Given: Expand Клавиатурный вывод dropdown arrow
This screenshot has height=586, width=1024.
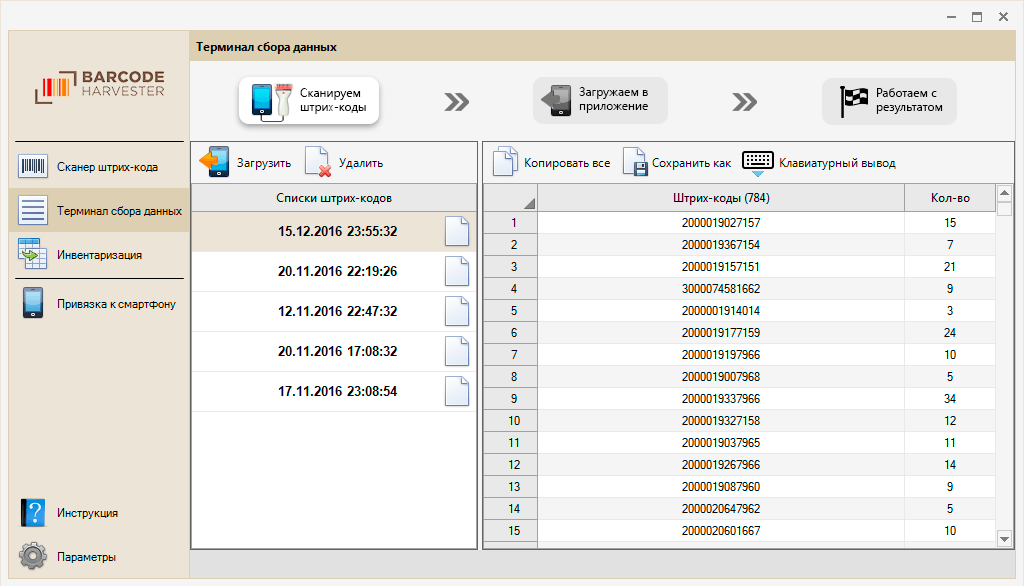Looking at the screenshot, I should tap(758, 174).
